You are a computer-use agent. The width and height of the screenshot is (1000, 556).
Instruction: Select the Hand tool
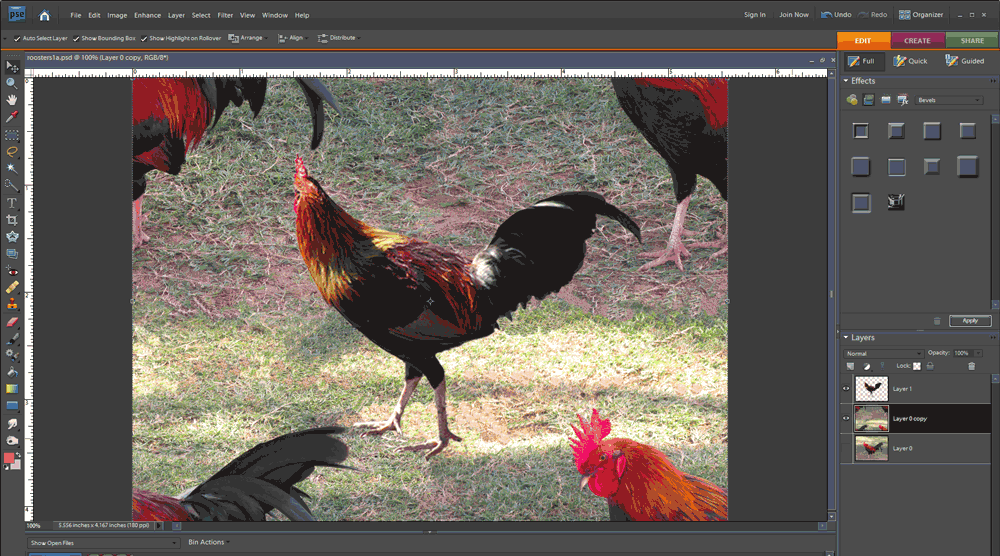tap(12, 100)
